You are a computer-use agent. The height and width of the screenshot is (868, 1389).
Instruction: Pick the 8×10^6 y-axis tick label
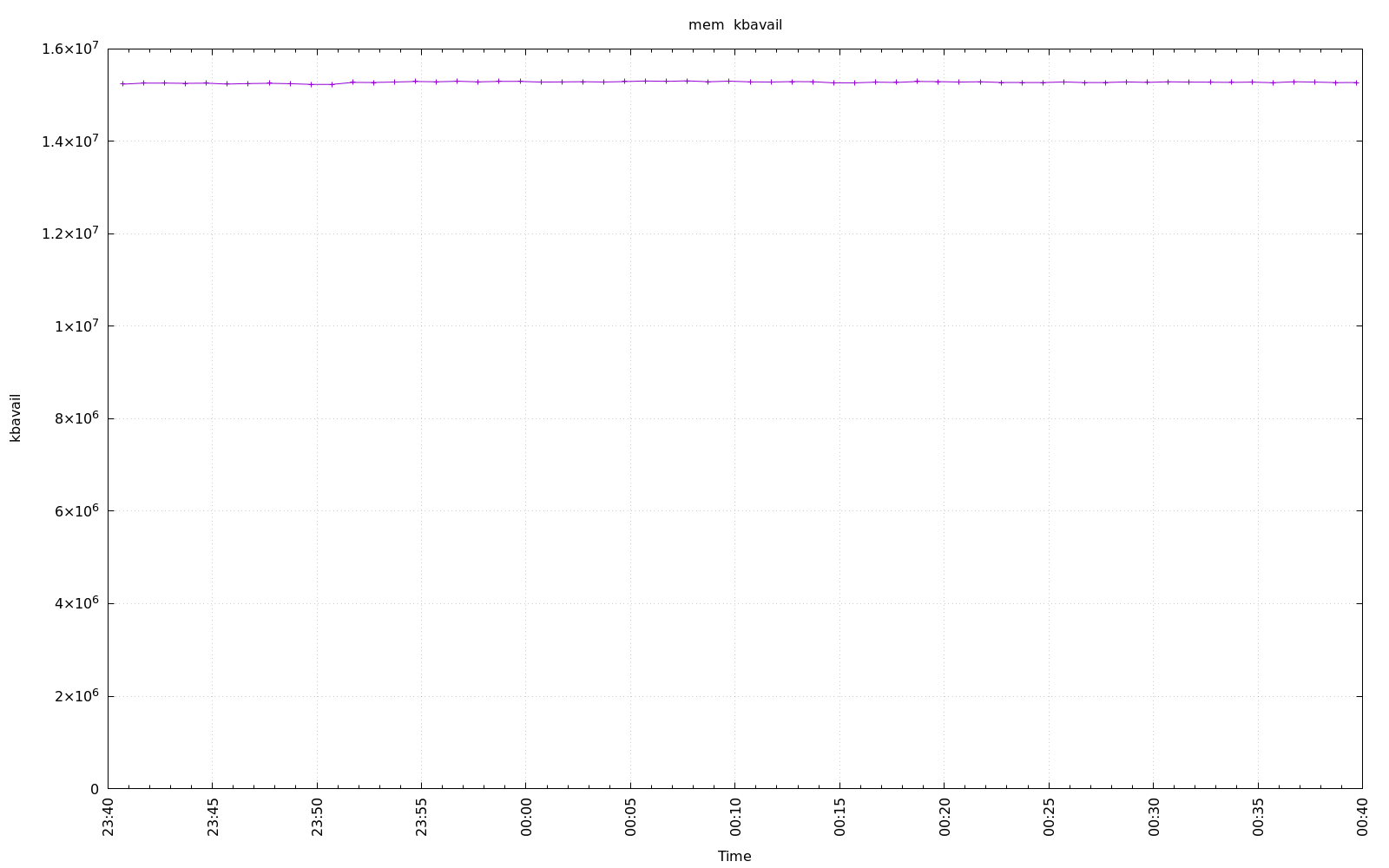pos(76,418)
